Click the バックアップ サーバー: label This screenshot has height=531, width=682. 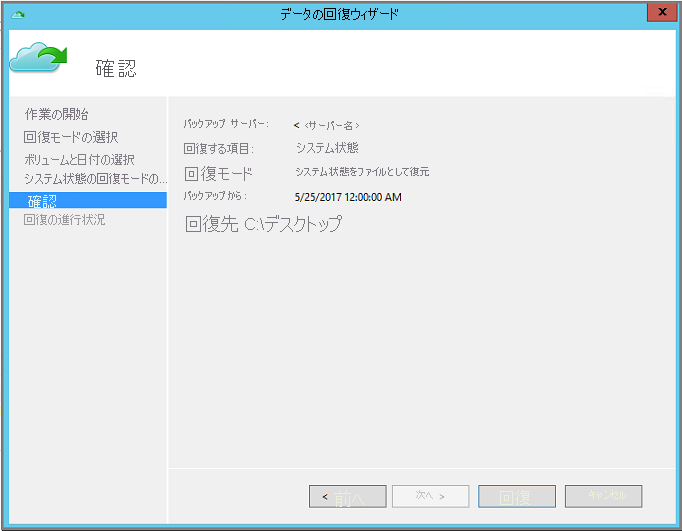pos(226,124)
